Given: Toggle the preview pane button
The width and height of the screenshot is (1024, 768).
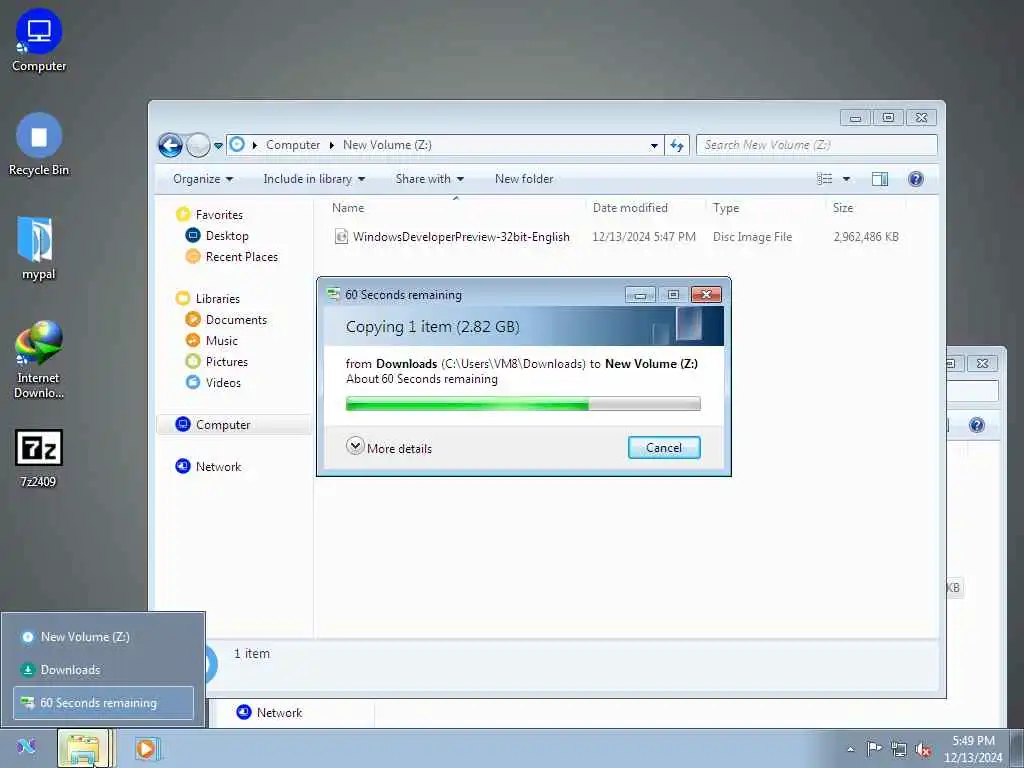Looking at the screenshot, I should [x=880, y=179].
